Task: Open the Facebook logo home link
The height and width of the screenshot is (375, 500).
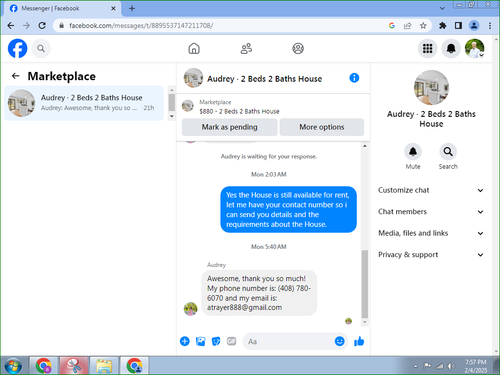Action: point(17,49)
